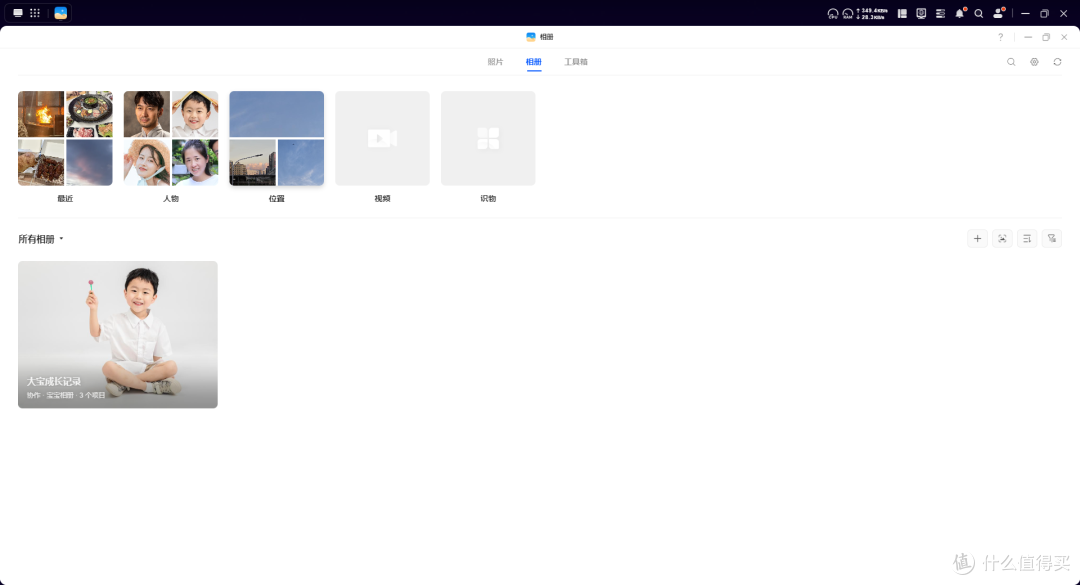Expand the 所有相册 dropdown

click(41, 239)
